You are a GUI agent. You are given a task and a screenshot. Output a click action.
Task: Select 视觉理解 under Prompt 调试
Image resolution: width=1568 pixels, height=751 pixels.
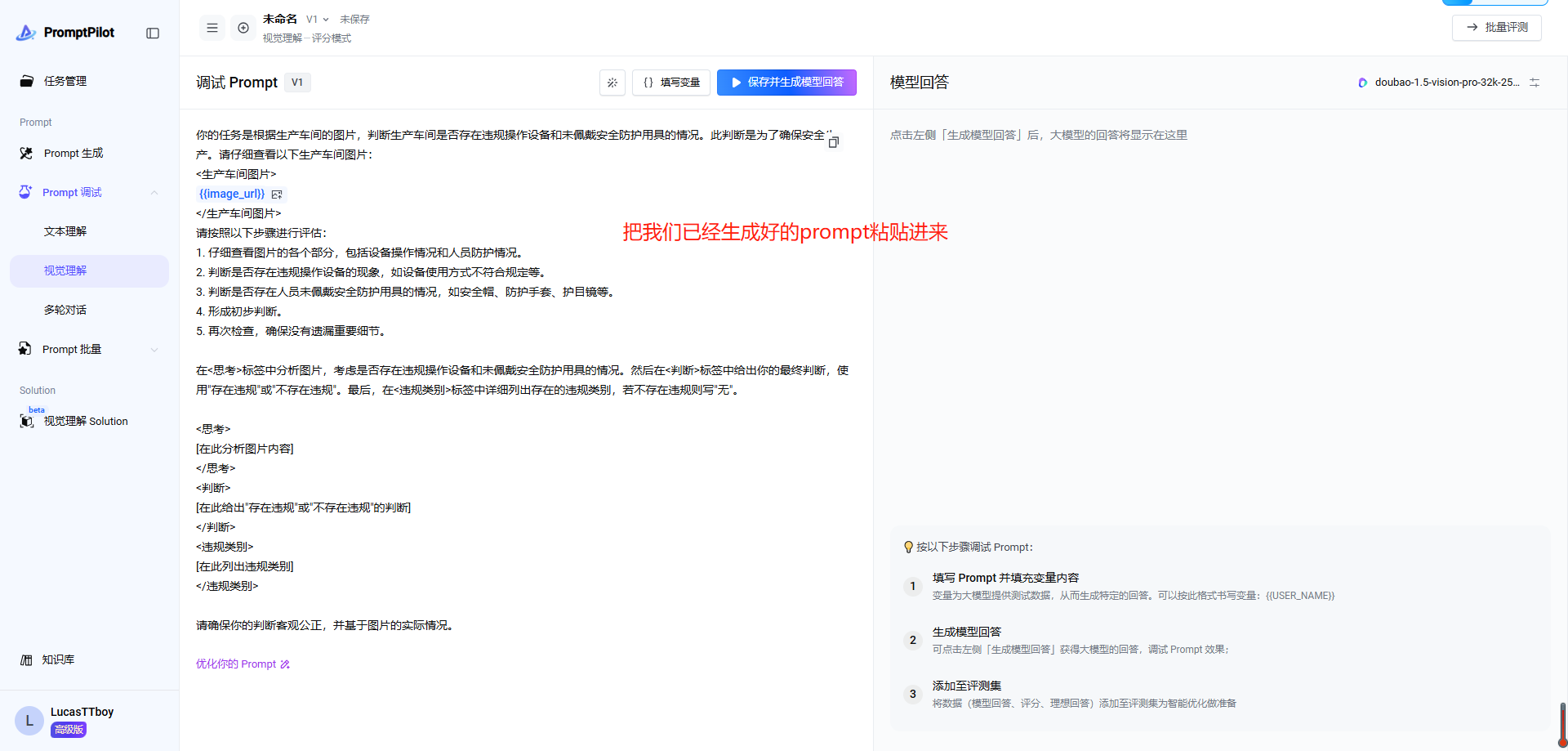pos(90,270)
